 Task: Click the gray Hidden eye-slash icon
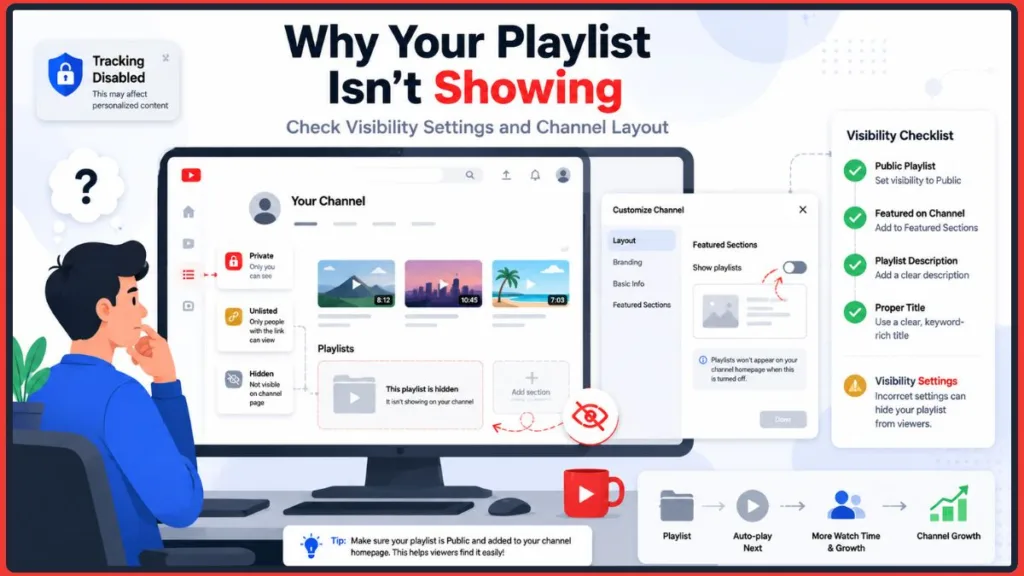pos(234,379)
